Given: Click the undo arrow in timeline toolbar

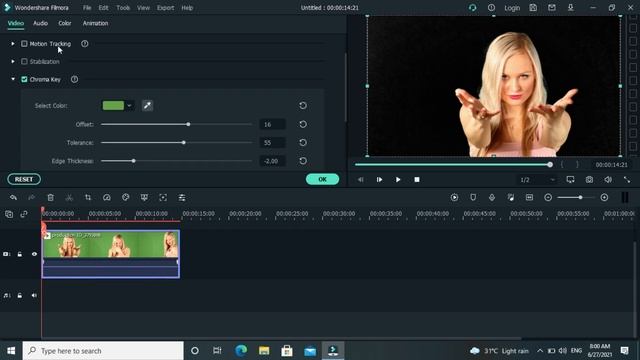Looking at the screenshot, I should pyautogui.click(x=13, y=198).
